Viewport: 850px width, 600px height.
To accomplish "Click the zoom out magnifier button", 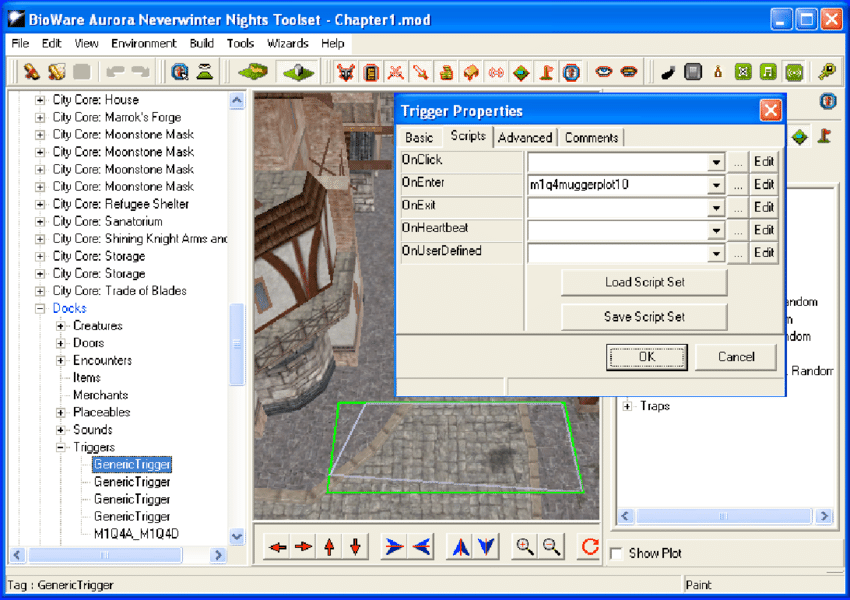I will coord(551,546).
